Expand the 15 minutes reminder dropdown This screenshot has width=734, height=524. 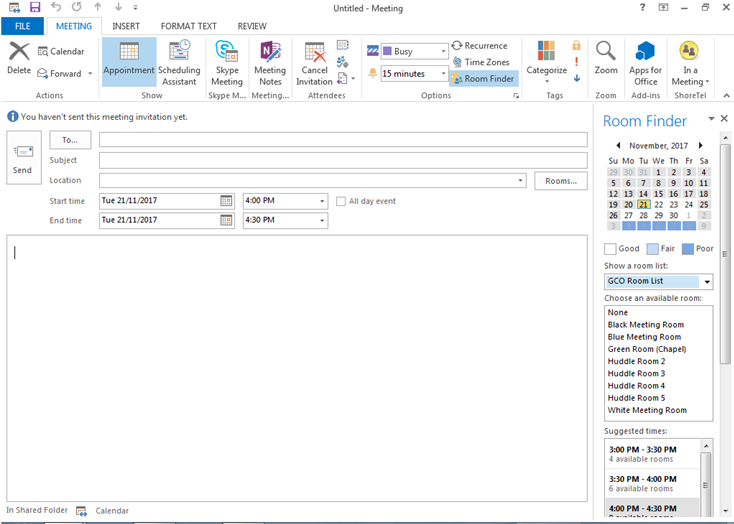click(443, 74)
